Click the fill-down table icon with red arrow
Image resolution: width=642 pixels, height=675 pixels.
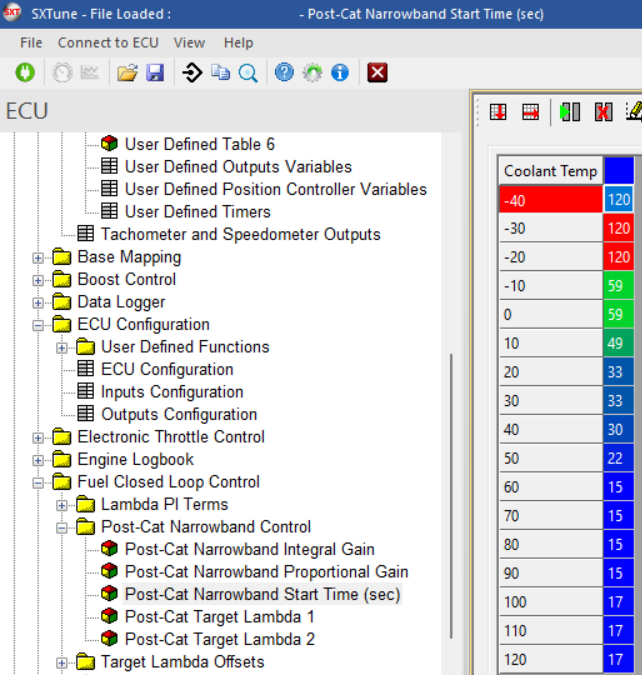(498, 112)
